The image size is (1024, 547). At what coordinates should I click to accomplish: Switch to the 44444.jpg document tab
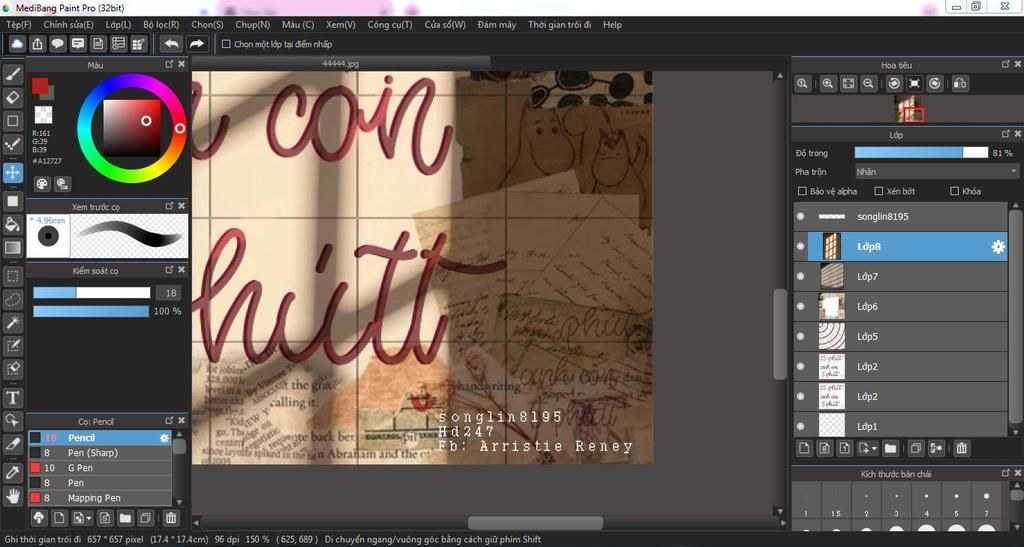(341, 64)
